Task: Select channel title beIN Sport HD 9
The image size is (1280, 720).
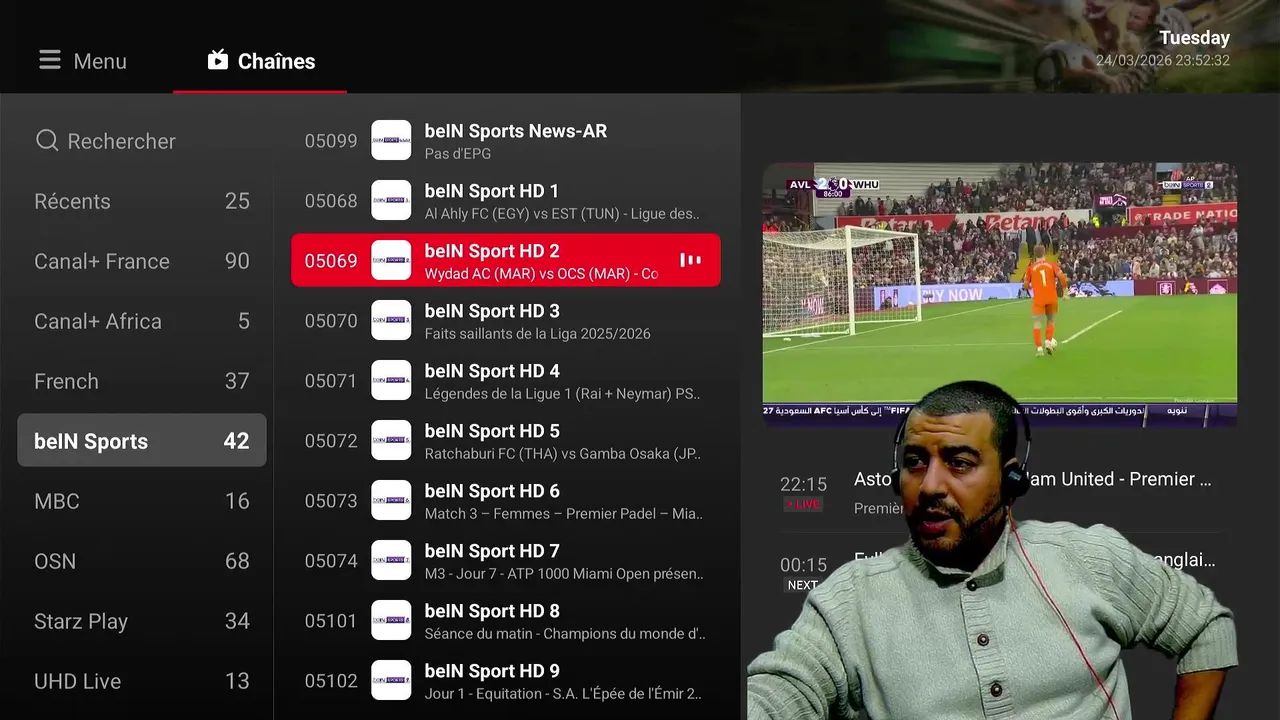Action: [x=492, y=671]
